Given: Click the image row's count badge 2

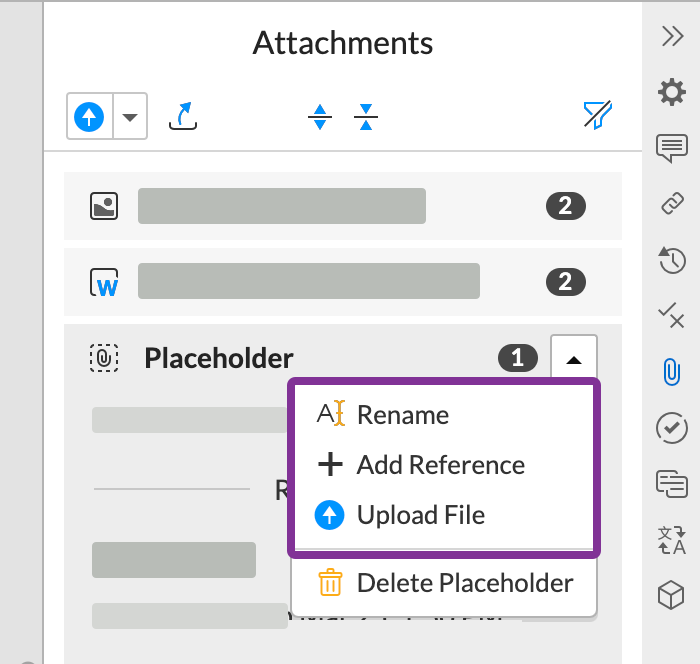Looking at the screenshot, I should coord(566,206).
